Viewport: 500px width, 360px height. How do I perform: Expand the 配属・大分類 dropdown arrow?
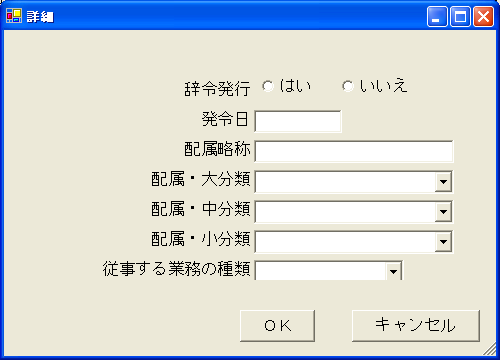click(x=443, y=182)
